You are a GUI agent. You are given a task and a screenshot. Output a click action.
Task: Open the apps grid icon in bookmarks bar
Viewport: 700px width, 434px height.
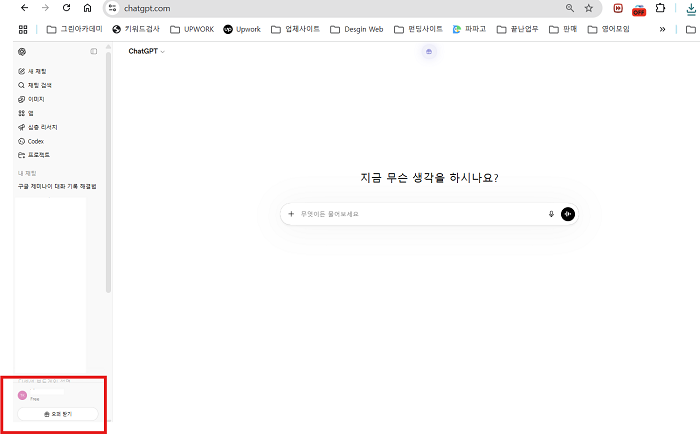[23, 29]
